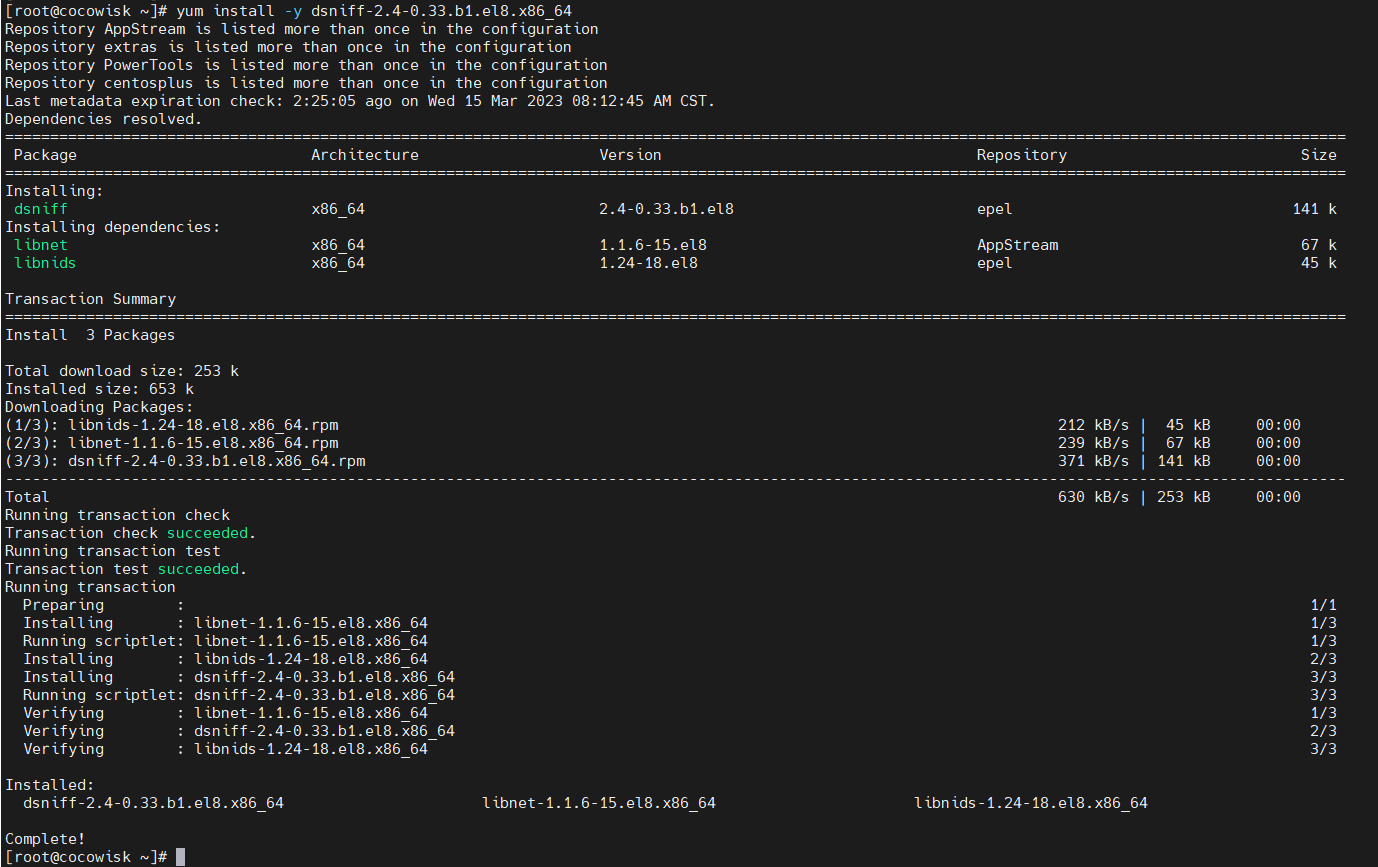Click version '2.4-0.33.b1.el8' in table

[x=667, y=209]
